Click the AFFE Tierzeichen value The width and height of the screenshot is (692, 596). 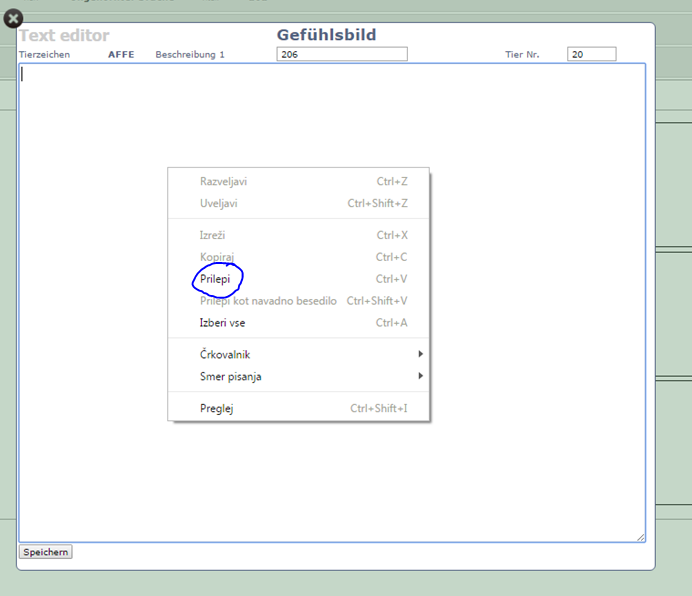[120, 54]
